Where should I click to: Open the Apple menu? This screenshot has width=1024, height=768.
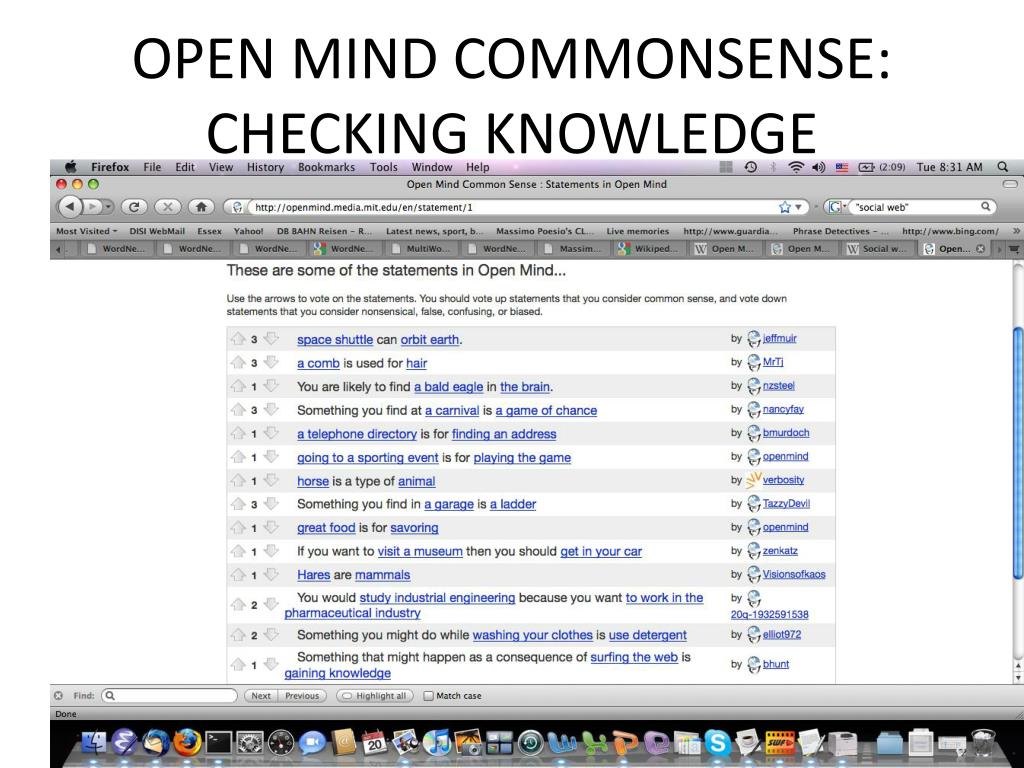[x=71, y=167]
